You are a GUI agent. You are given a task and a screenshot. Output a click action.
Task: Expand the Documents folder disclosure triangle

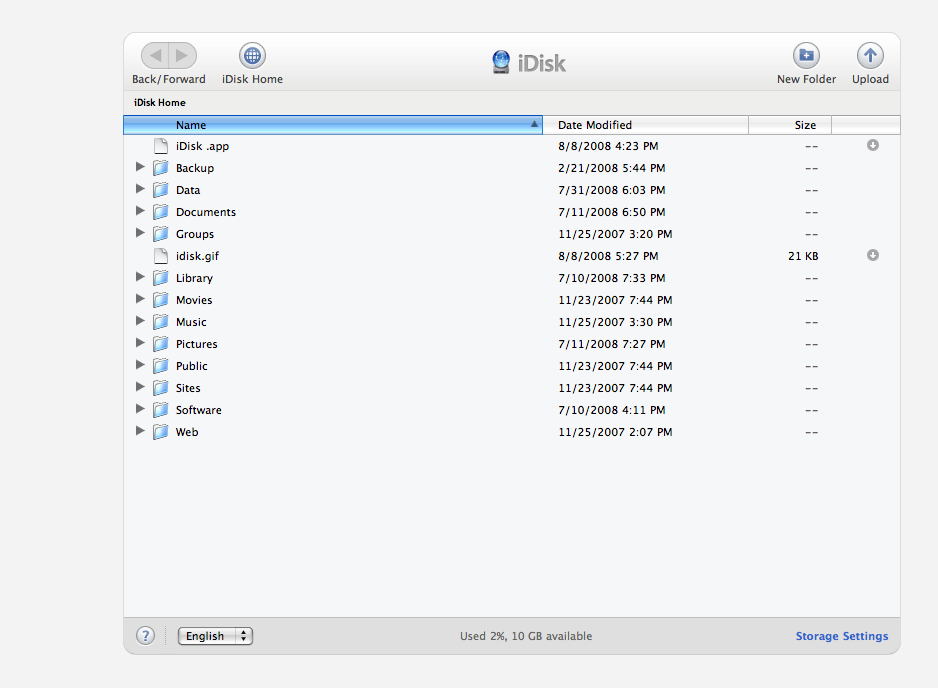140,211
